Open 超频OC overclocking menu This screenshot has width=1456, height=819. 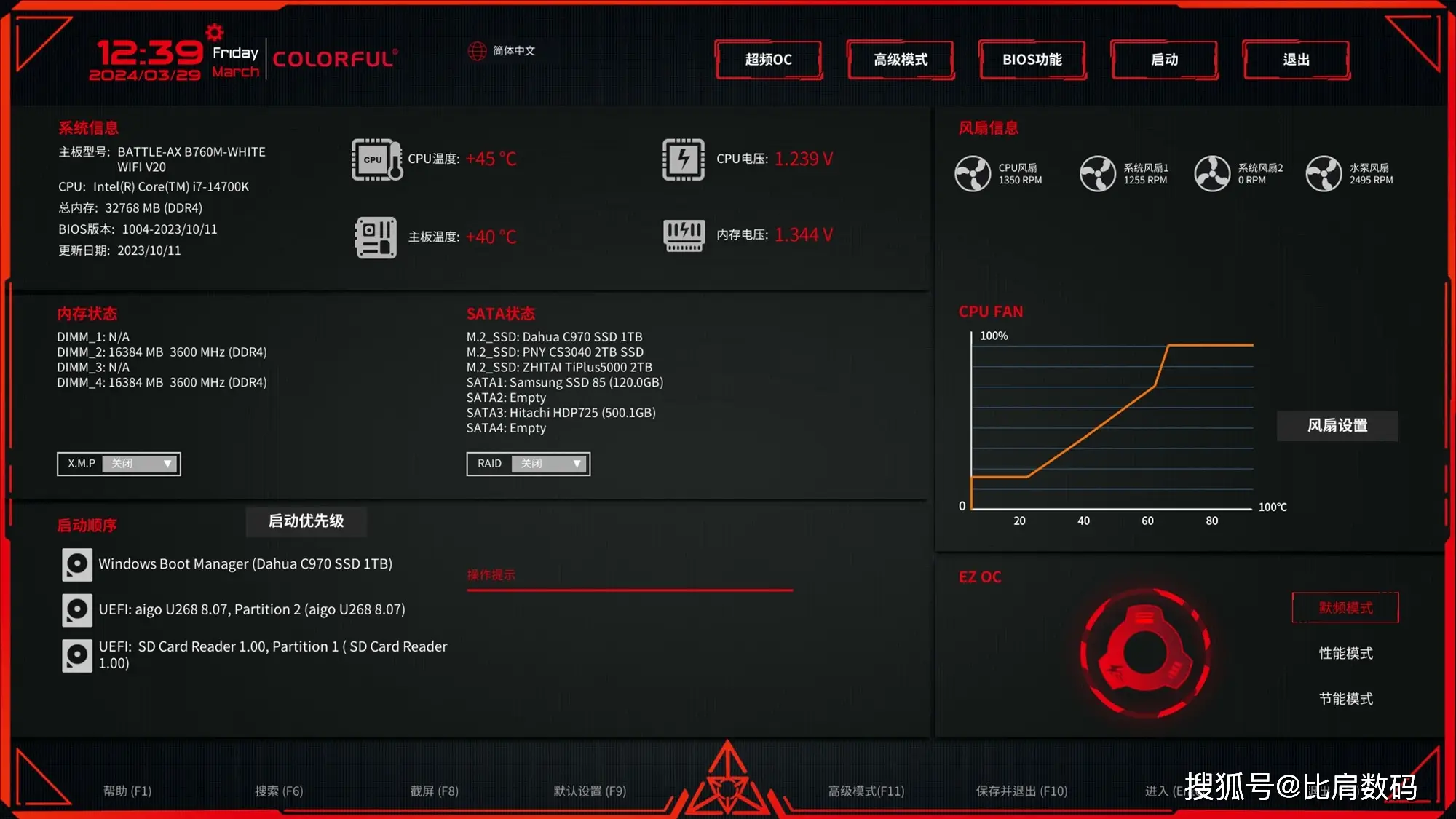(x=769, y=59)
